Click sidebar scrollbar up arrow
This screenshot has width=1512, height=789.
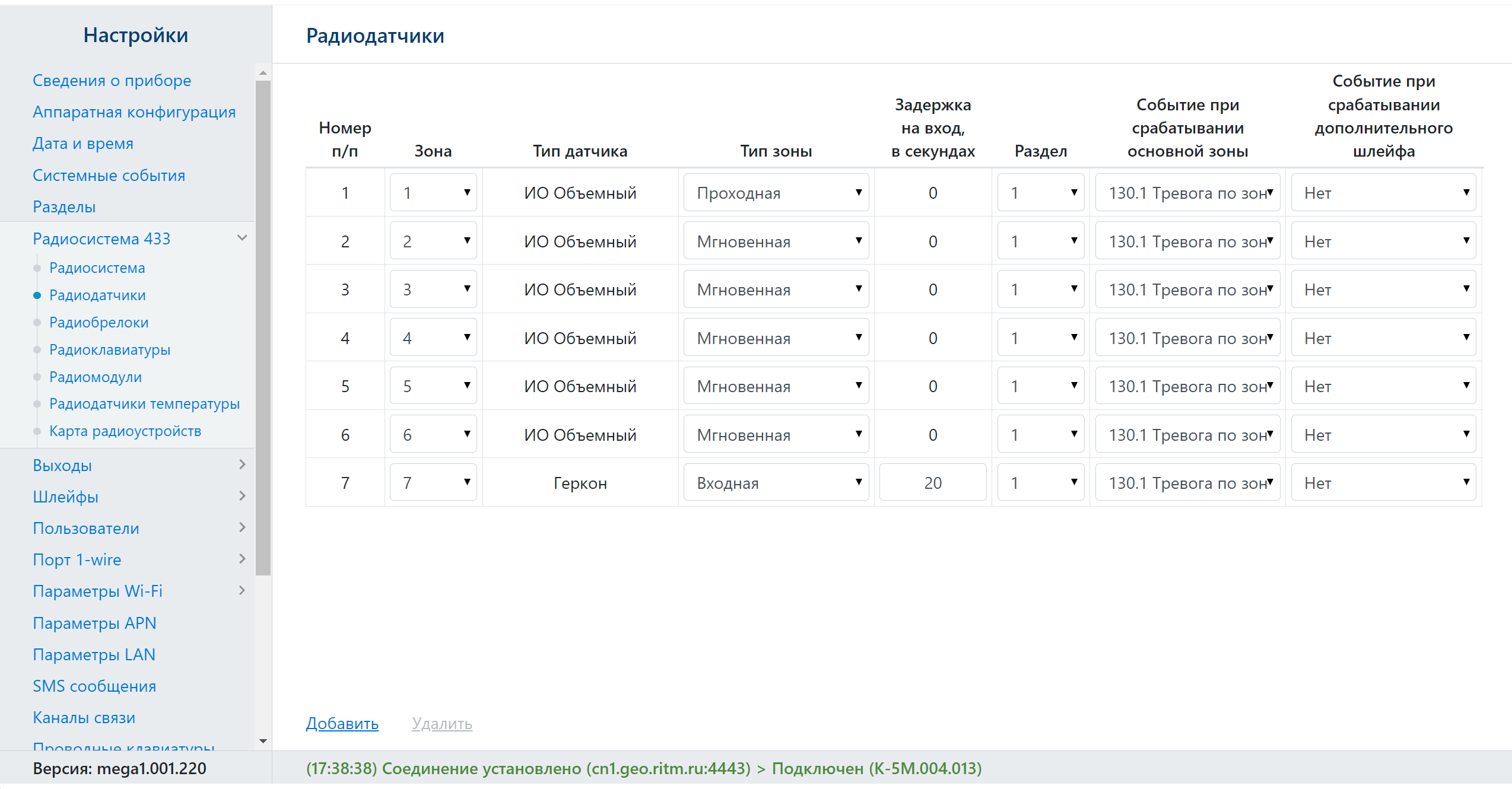point(263,72)
